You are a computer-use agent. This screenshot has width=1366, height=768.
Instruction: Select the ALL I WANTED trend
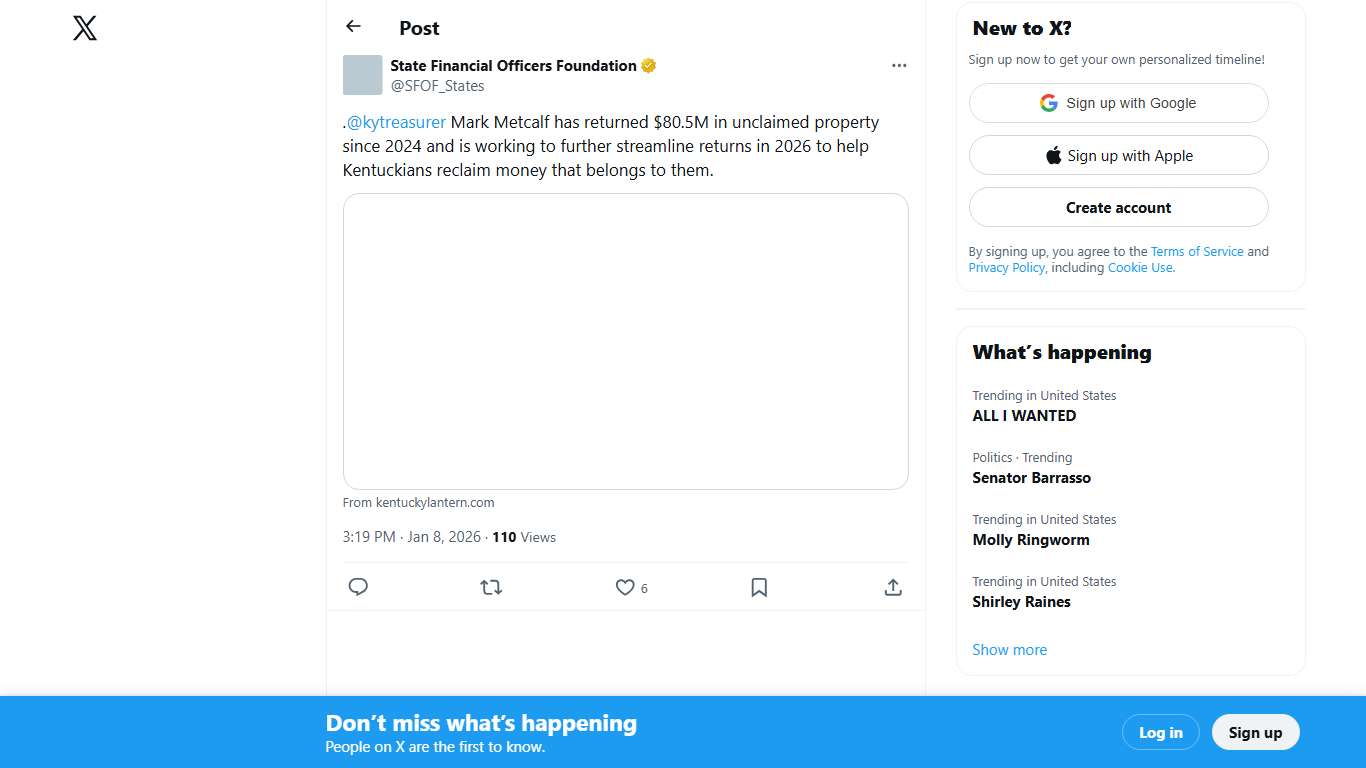pos(1024,416)
